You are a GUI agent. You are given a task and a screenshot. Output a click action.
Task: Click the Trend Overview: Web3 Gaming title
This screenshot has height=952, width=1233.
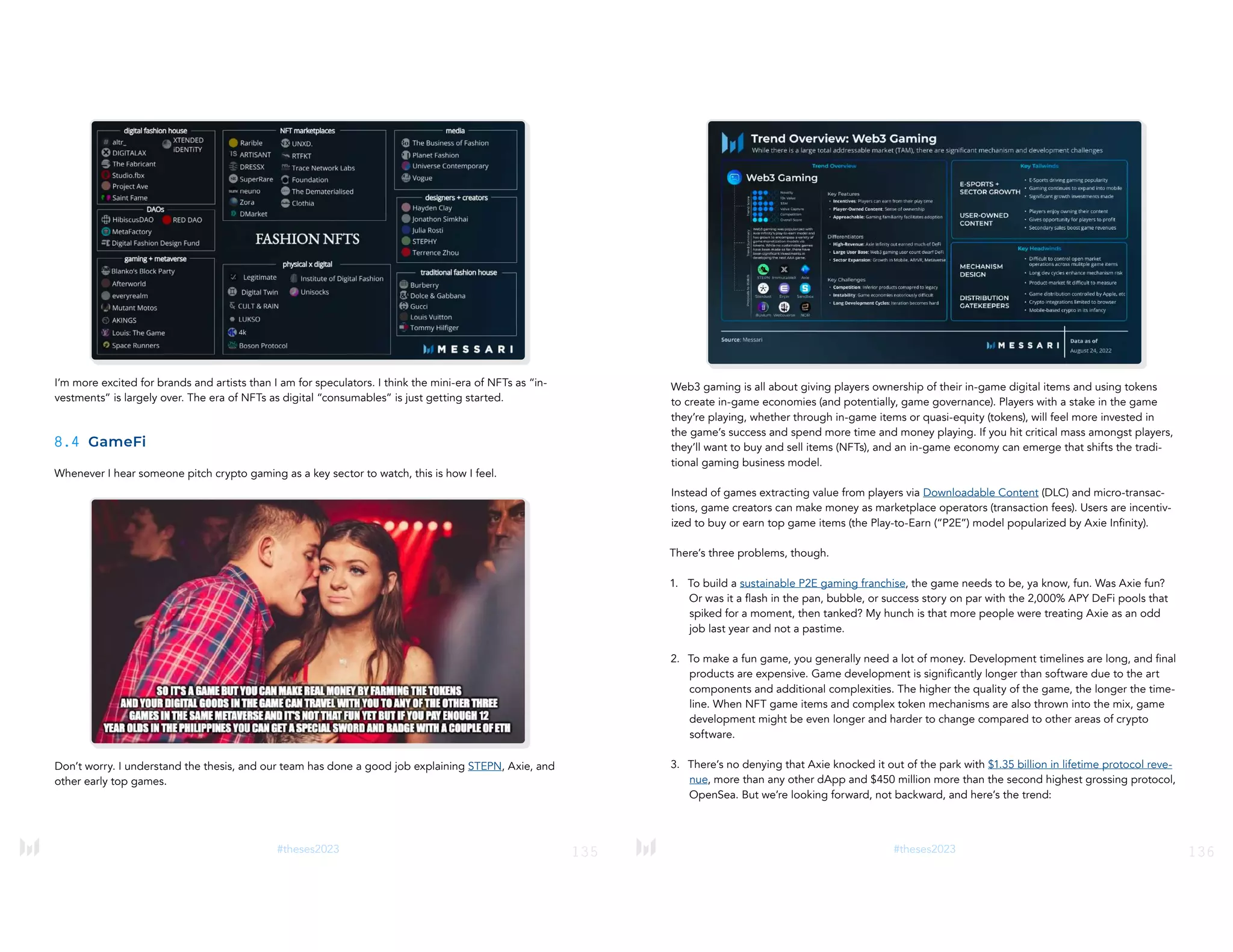(x=843, y=138)
